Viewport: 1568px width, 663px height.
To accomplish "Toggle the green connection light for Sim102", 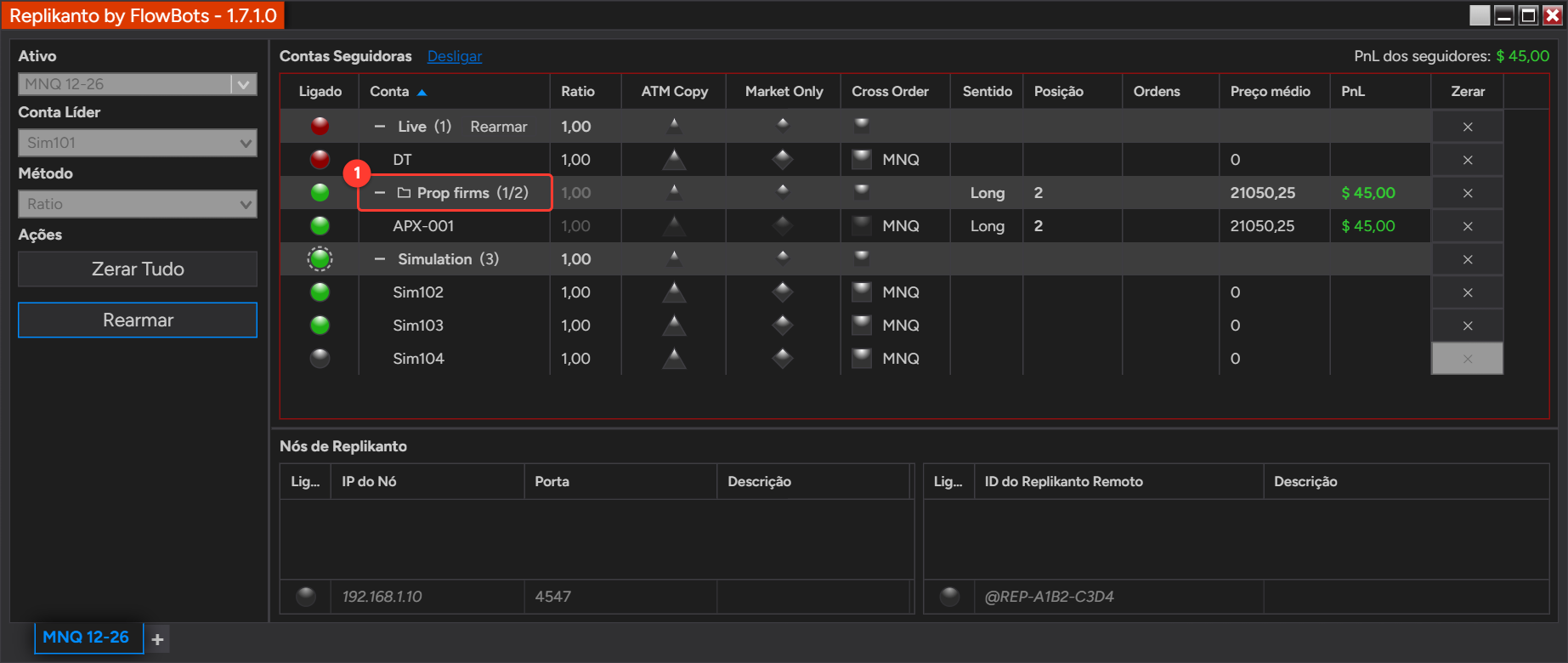I will coord(320,292).
